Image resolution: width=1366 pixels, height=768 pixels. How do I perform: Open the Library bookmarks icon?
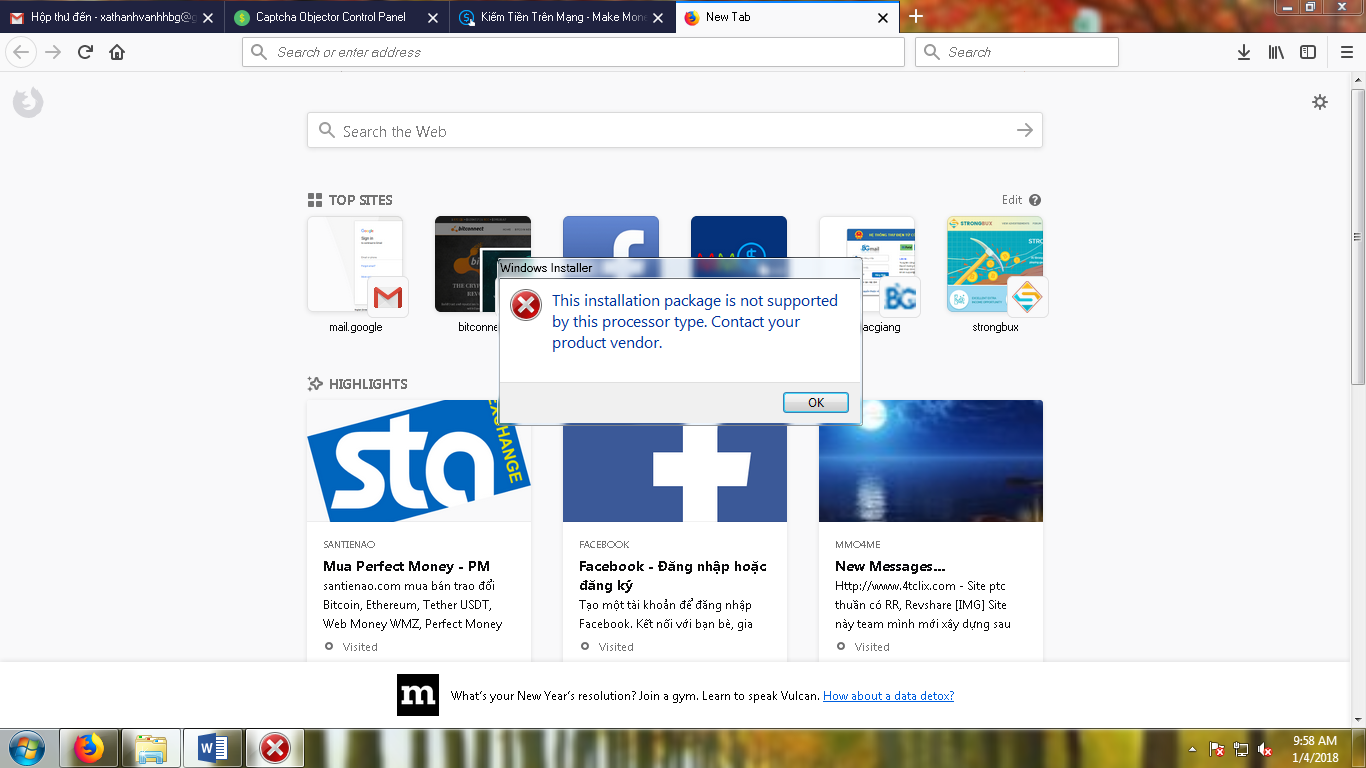1276,52
